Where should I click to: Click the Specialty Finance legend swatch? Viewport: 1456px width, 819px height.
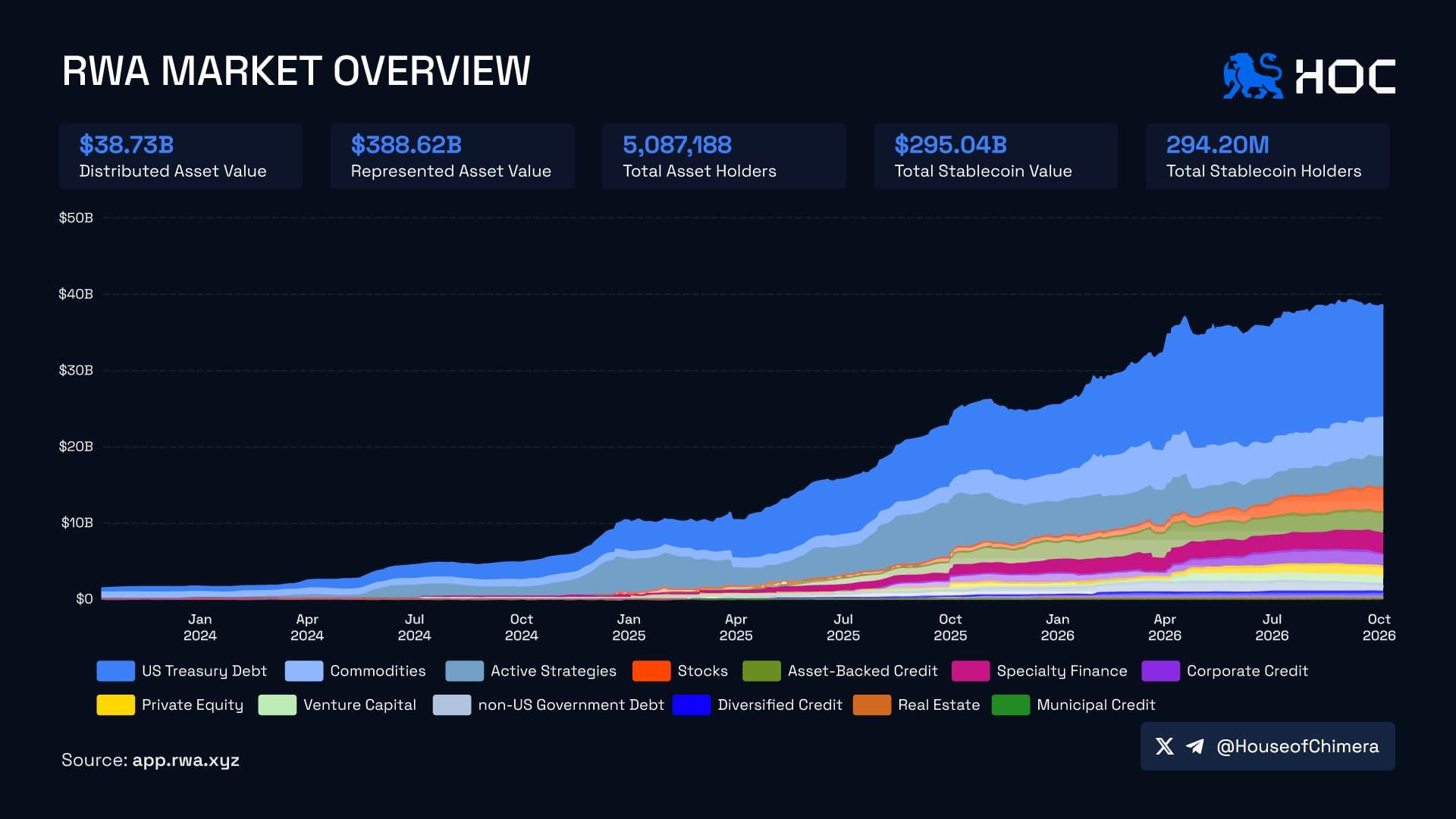(971, 671)
